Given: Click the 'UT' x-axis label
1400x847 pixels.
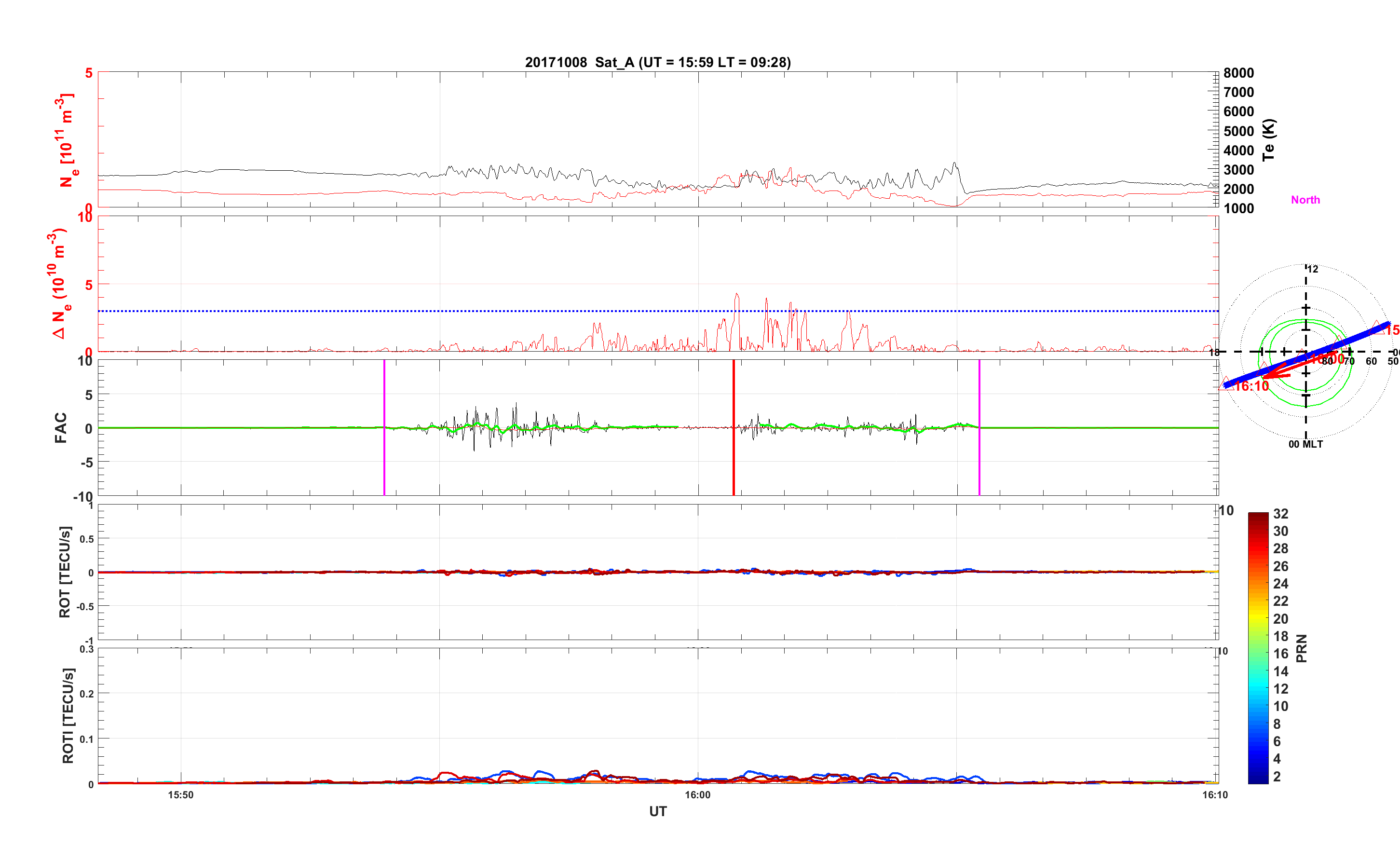Looking at the screenshot, I should [657, 811].
